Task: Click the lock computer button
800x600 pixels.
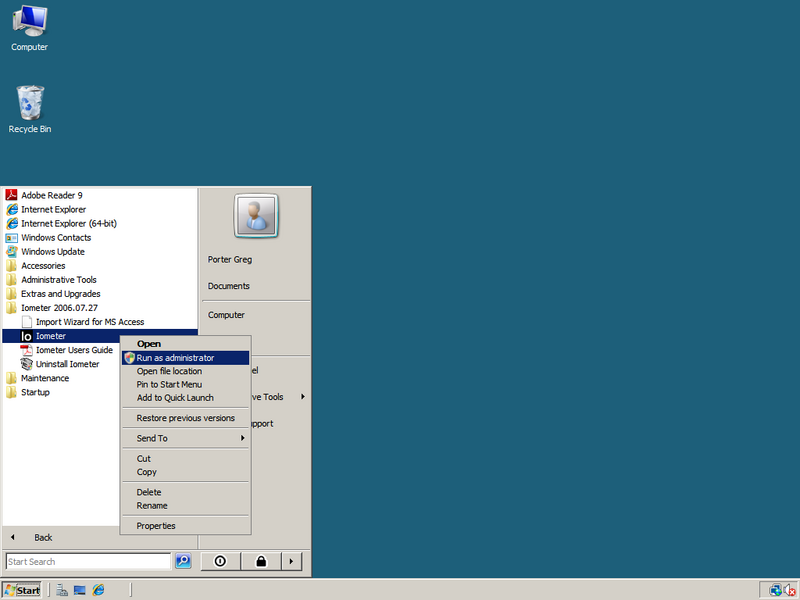Action: (261, 561)
